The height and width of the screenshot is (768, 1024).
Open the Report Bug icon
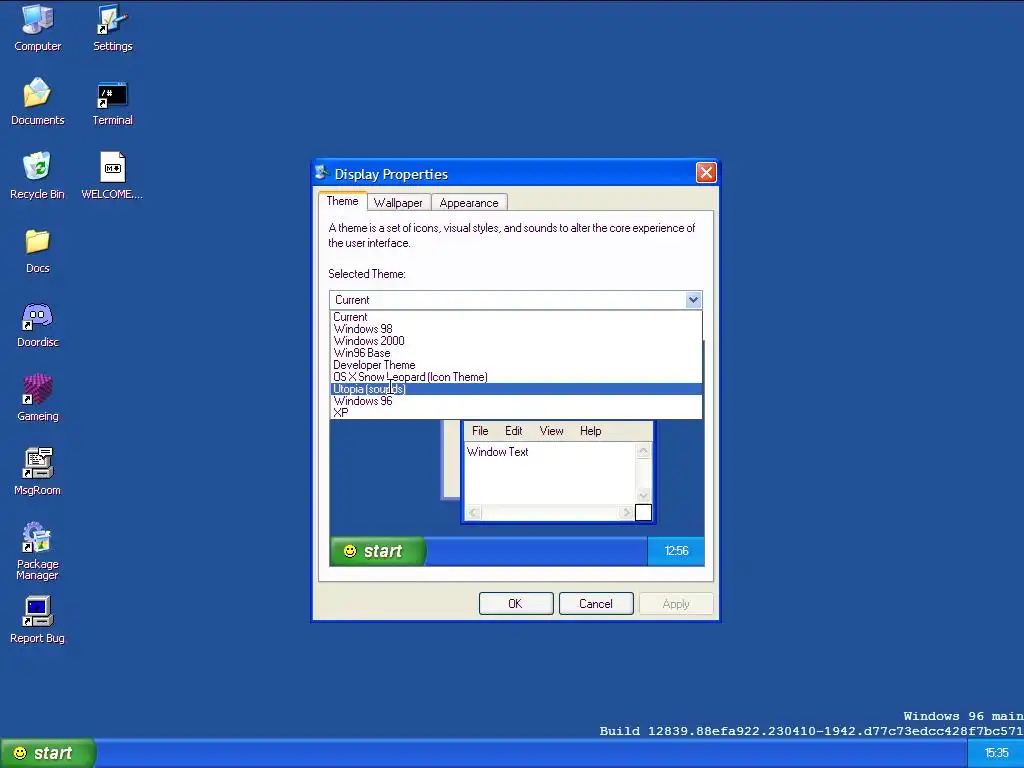[x=37, y=619]
